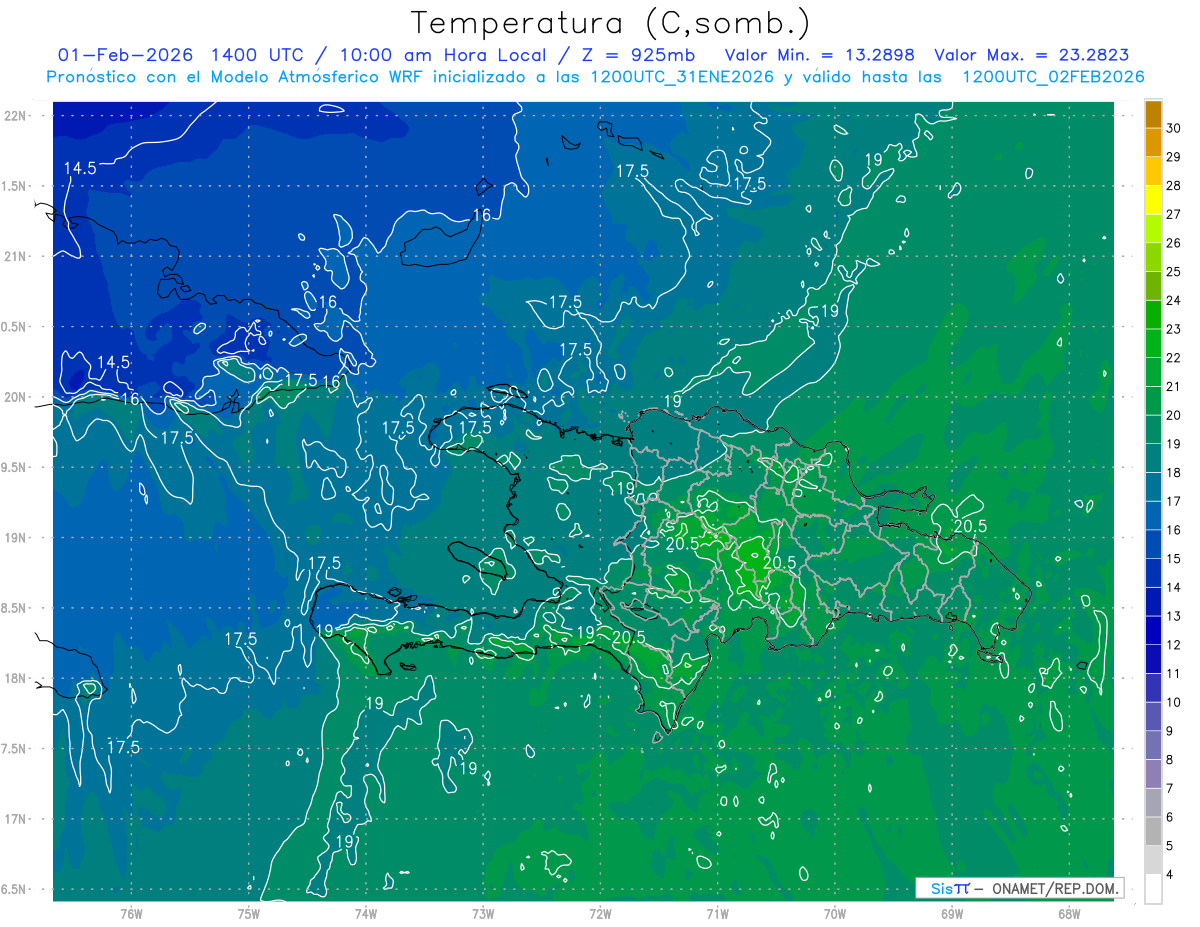Click the '29' label on the color scale

(x=1174, y=157)
